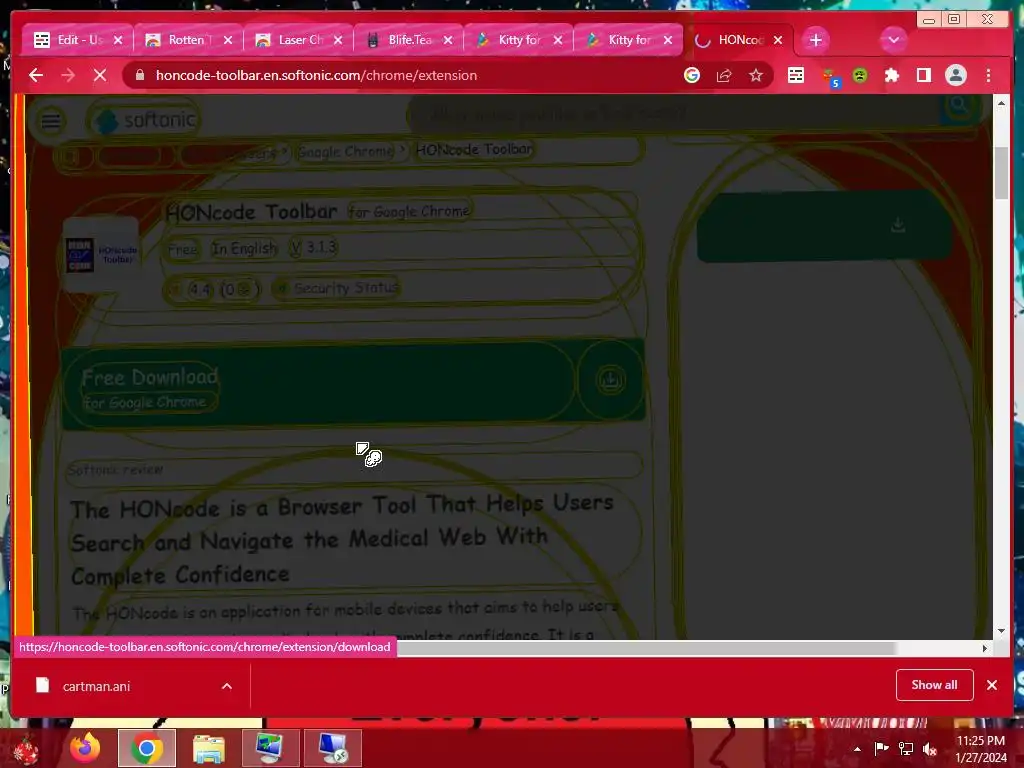Viewport: 1024px width, 768px height.
Task: Open File Explorer from the taskbar
Action: coord(208,748)
